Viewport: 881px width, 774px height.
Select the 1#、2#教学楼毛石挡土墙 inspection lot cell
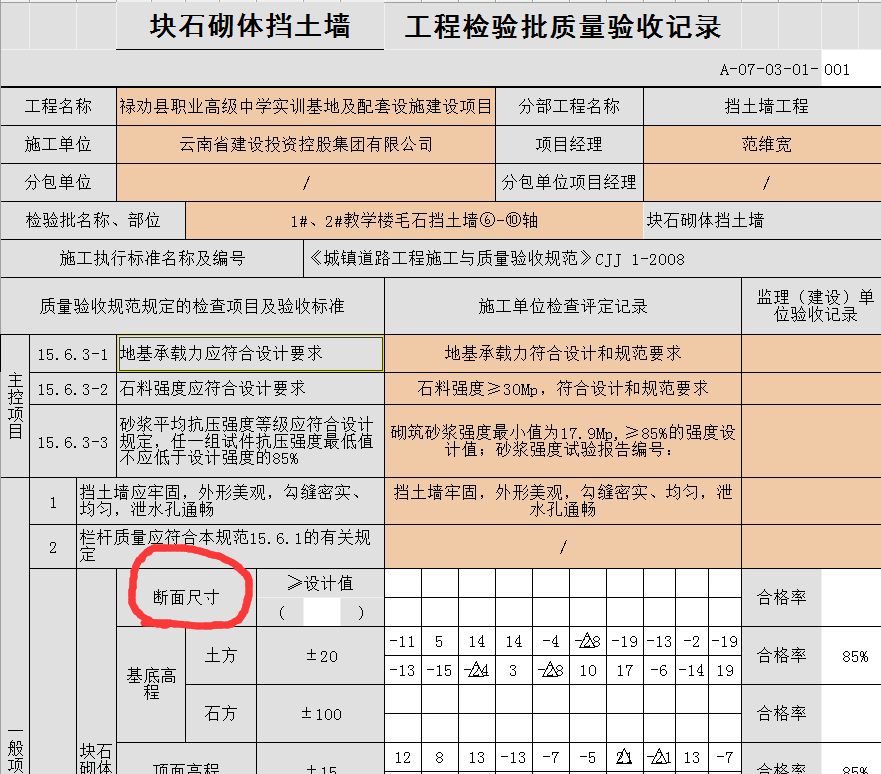pos(414,220)
